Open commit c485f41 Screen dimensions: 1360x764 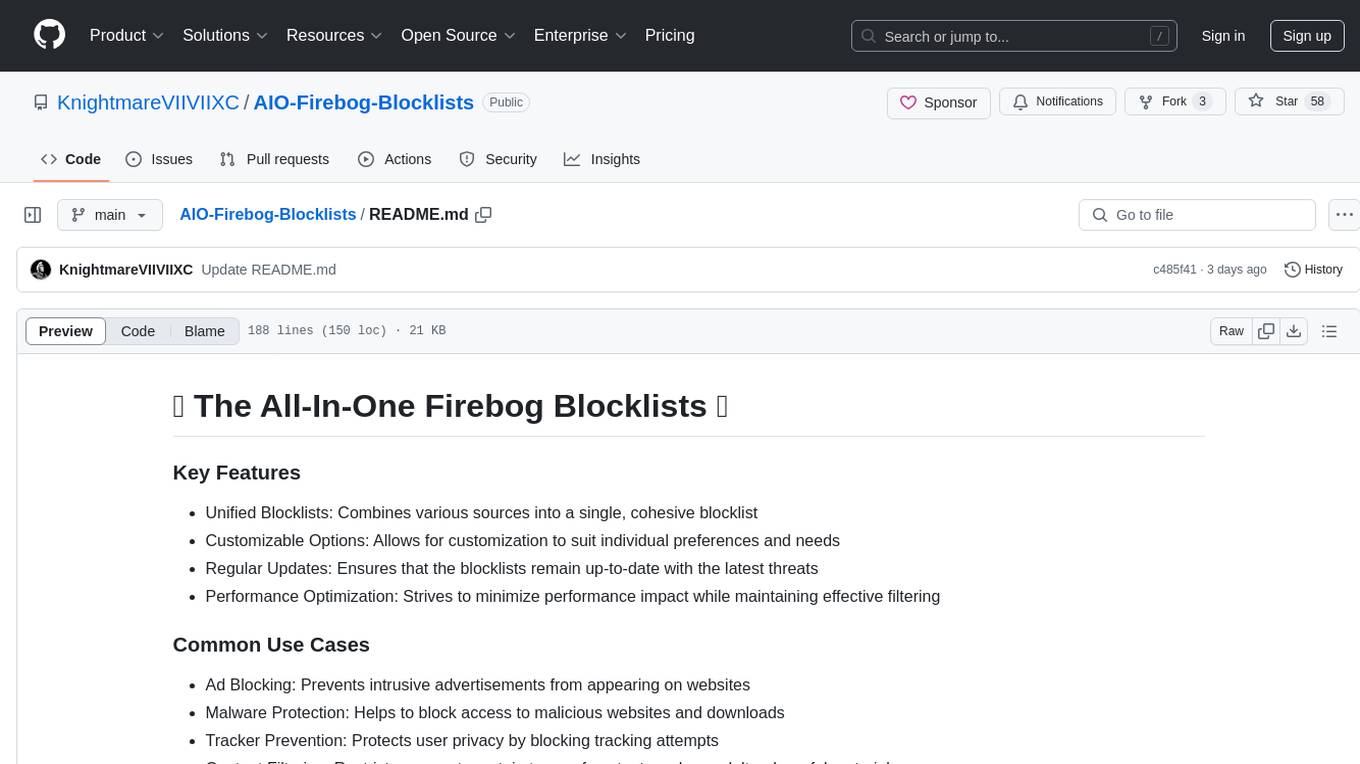tap(1174, 270)
